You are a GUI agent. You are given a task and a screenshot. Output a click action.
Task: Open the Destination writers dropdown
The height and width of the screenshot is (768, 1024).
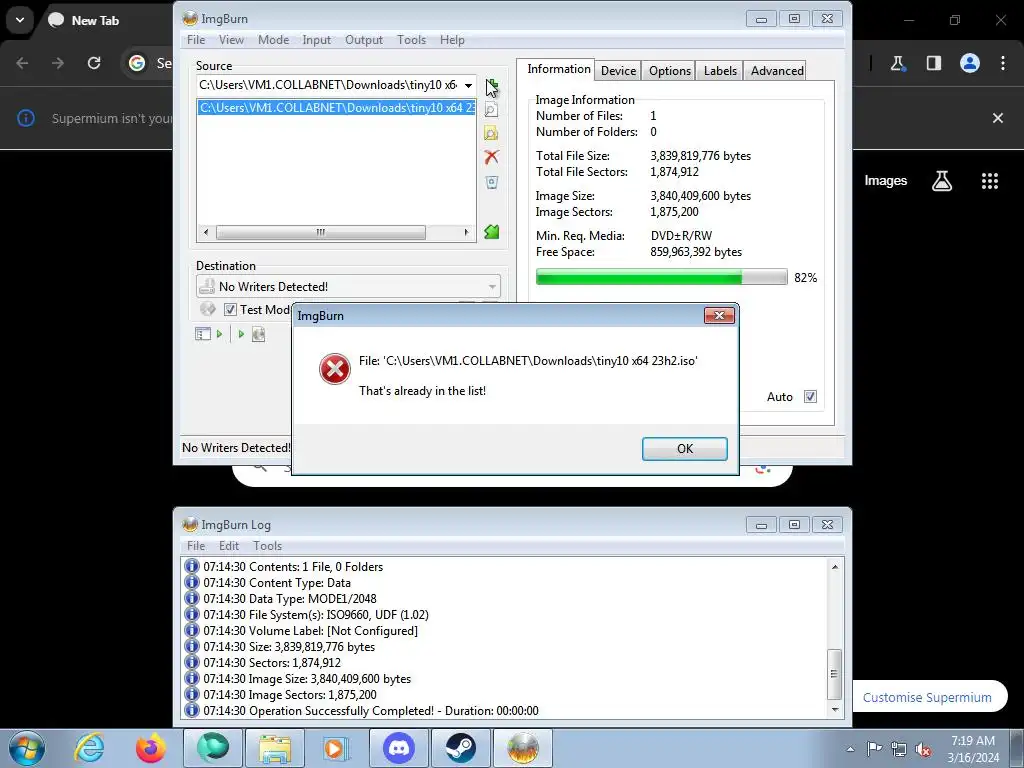tap(492, 287)
